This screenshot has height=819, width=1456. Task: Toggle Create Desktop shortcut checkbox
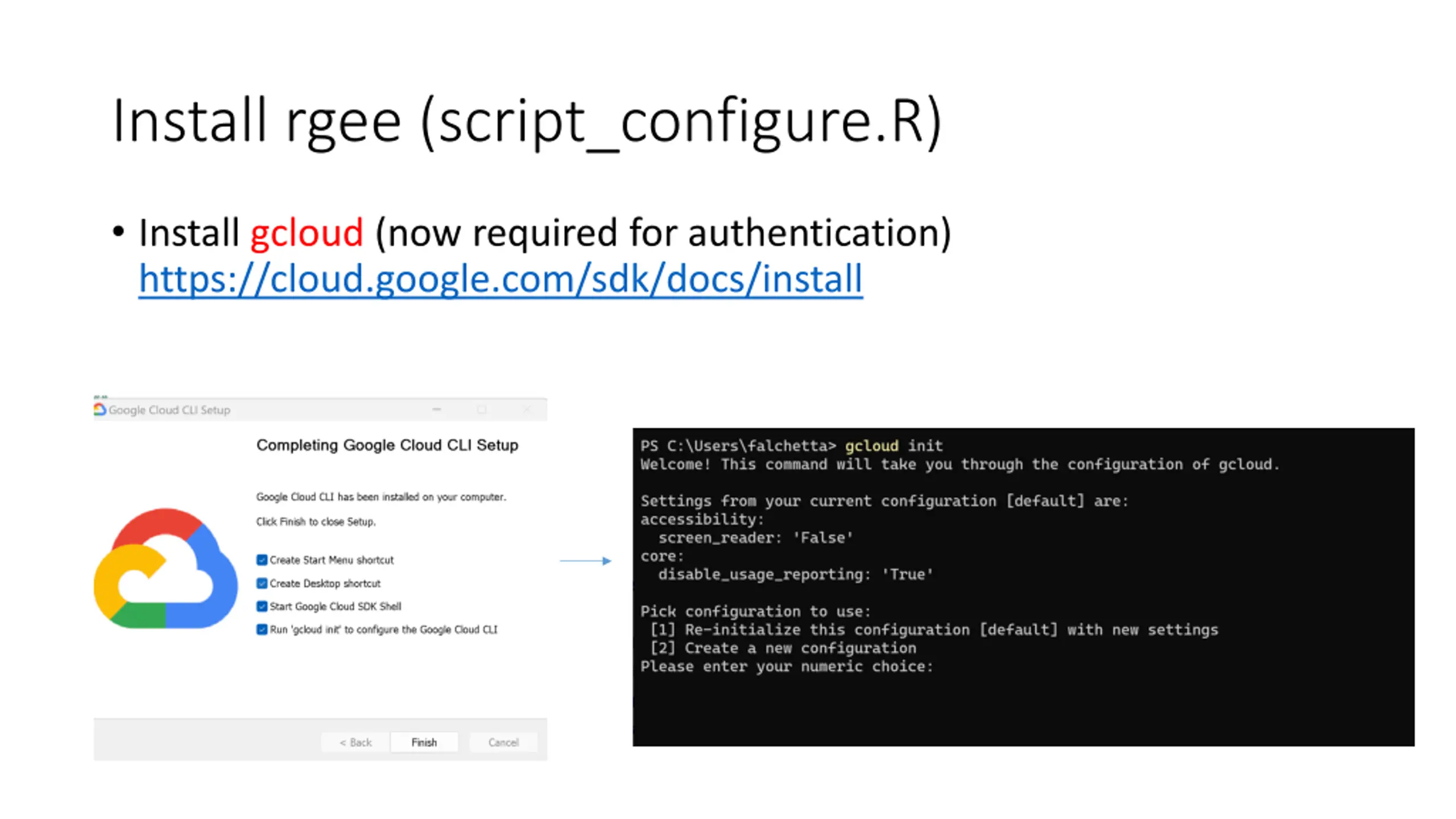point(262,584)
